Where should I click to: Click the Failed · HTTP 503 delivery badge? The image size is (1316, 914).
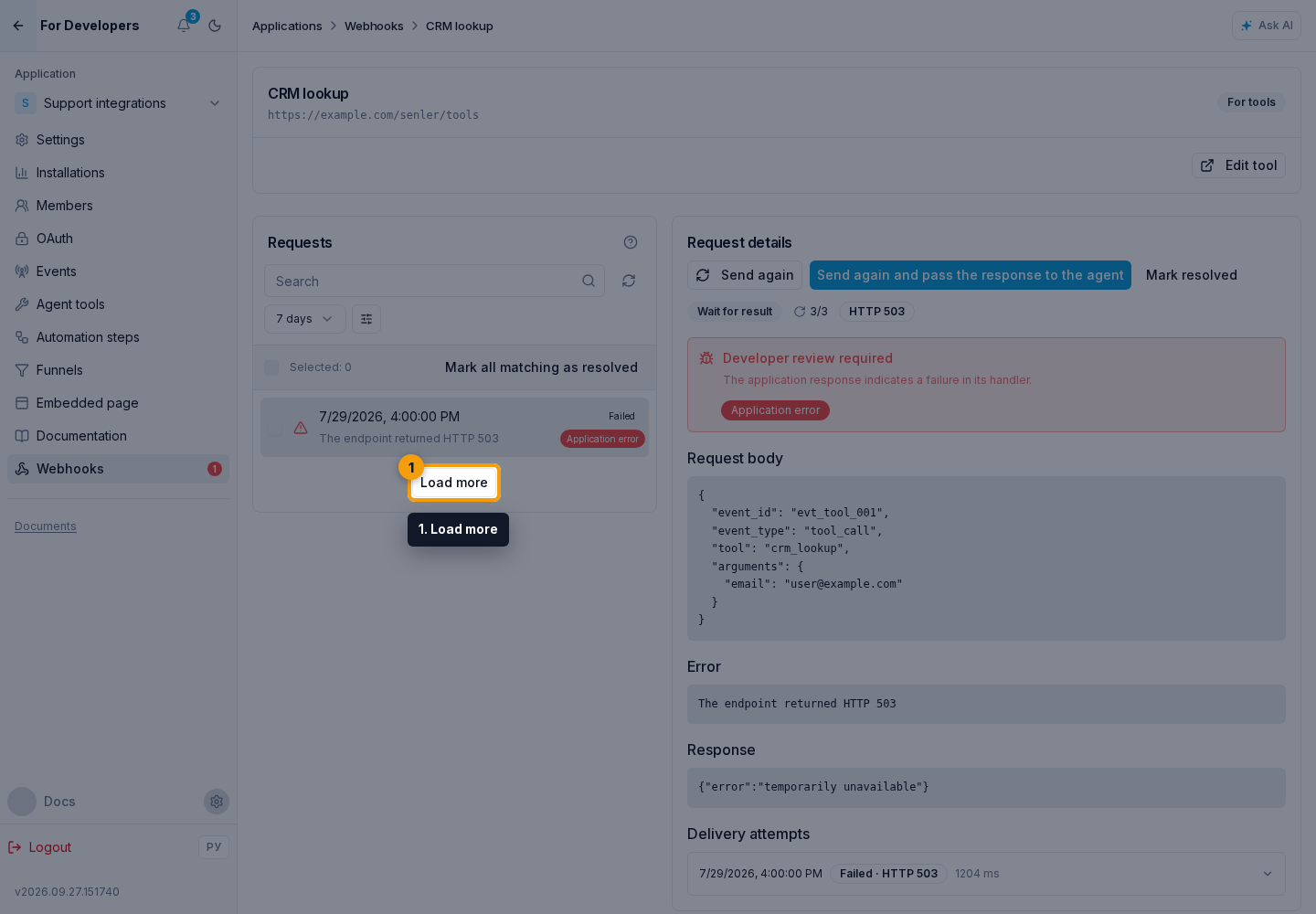click(x=888, y=874)
